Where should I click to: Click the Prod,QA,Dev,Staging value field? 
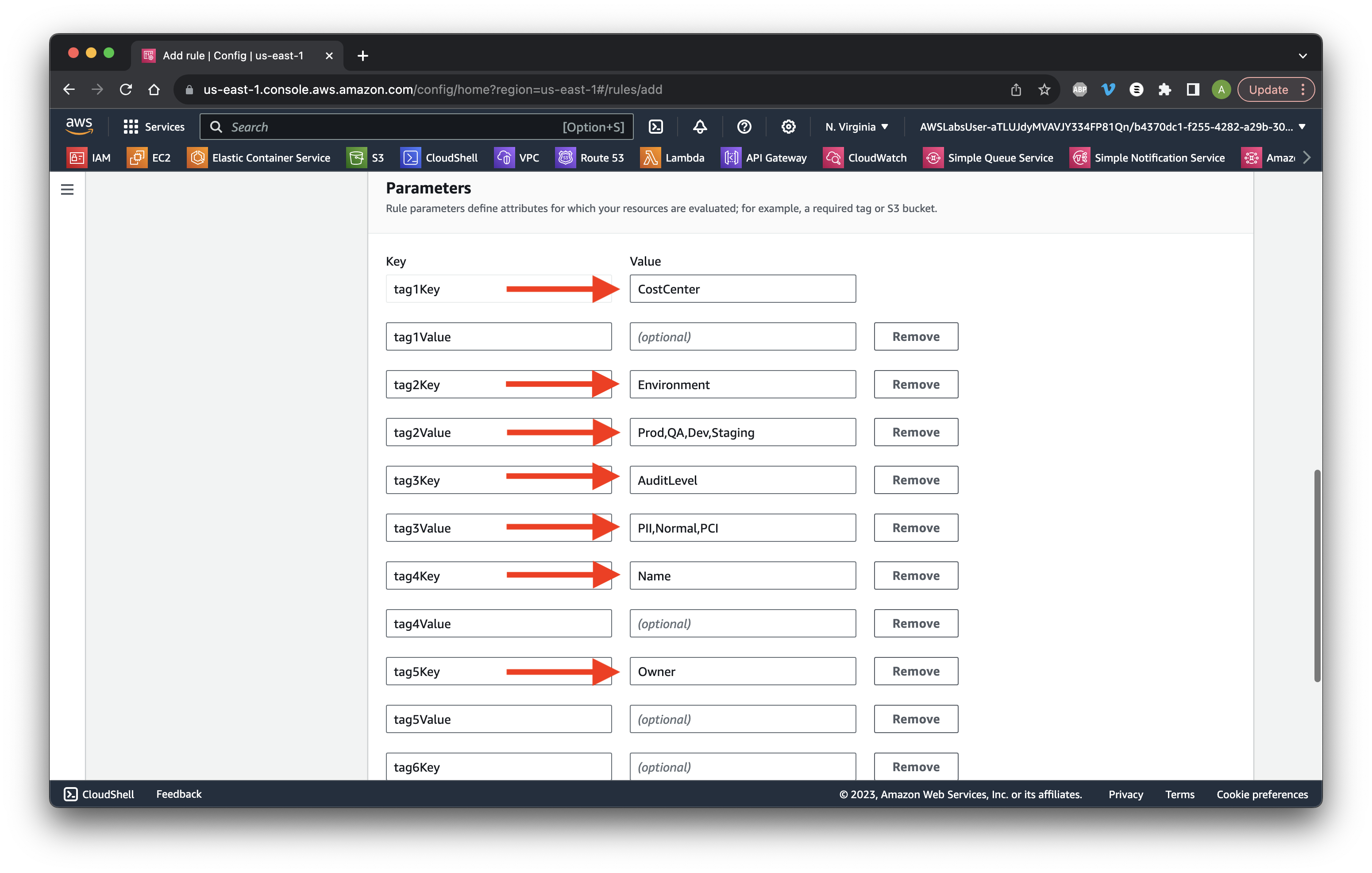point(742,432)
